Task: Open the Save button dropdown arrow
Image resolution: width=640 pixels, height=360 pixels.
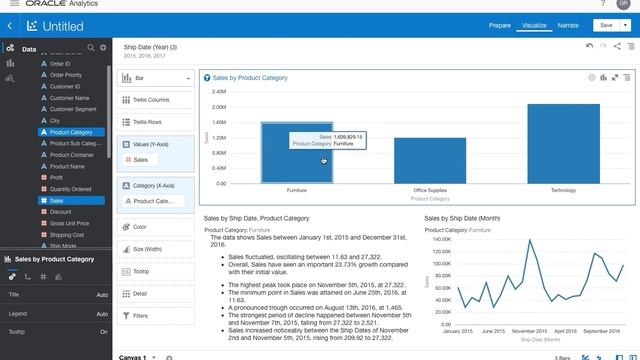Action: [625, 25]
